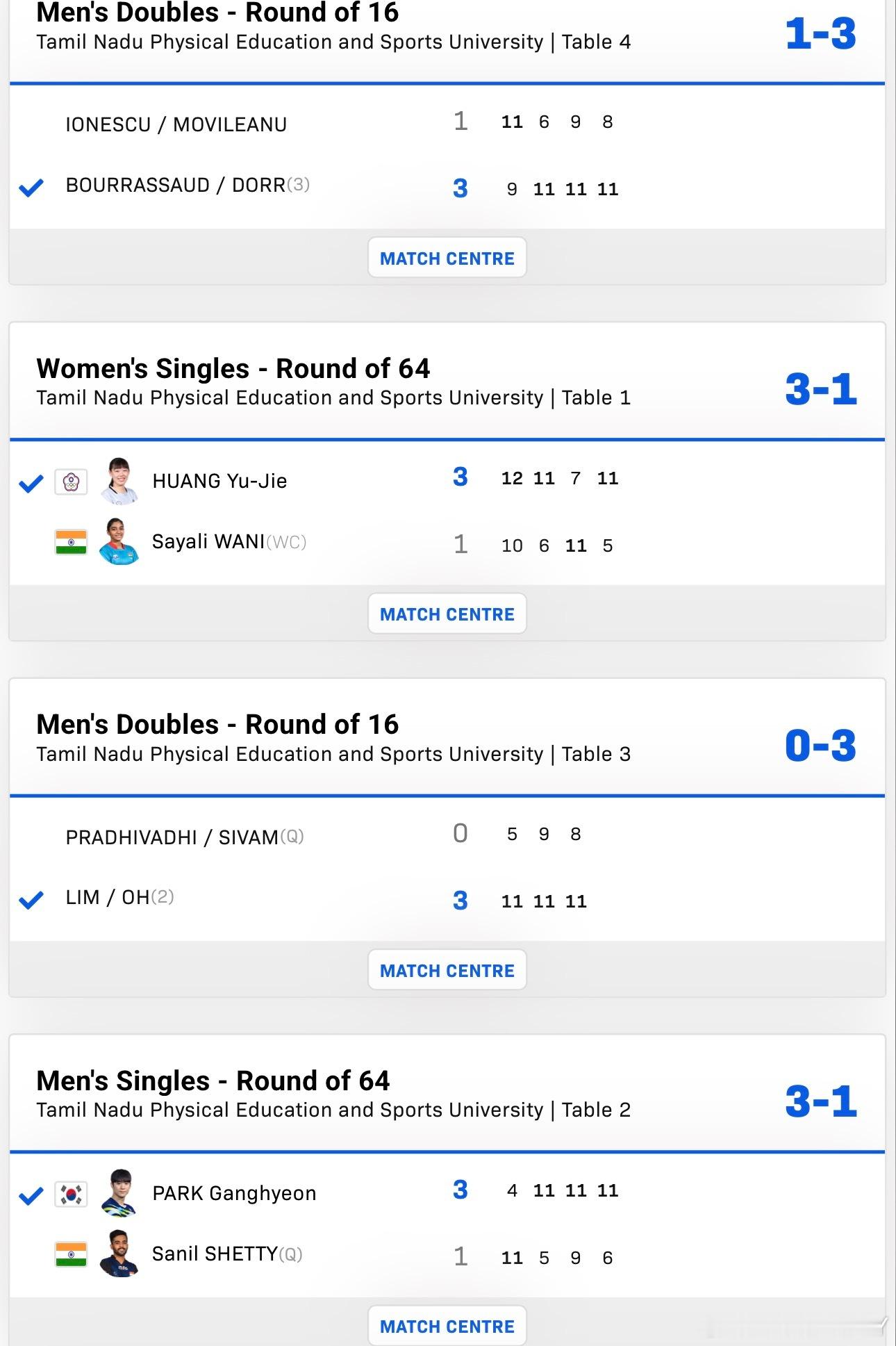Open Match Centre for Huang vs Wani

[447, 614]
